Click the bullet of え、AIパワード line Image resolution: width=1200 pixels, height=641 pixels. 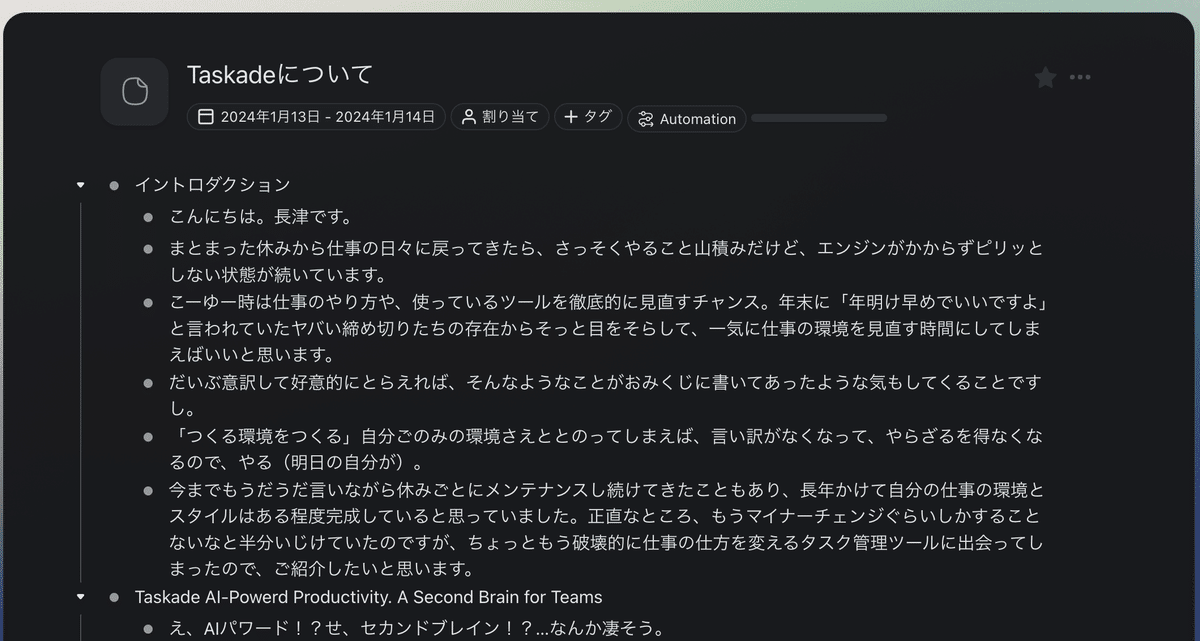[148, 629]
